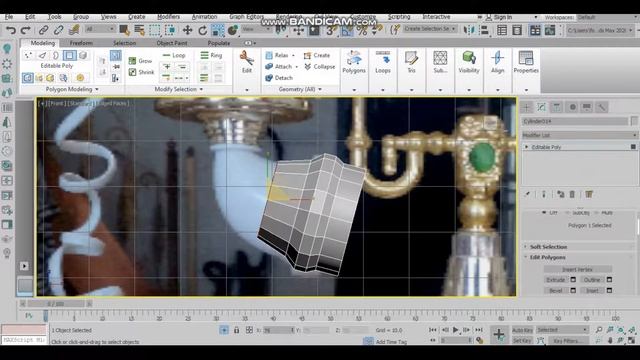
Task: Open the Polygons ribbon panel
Action: (354, 62)
